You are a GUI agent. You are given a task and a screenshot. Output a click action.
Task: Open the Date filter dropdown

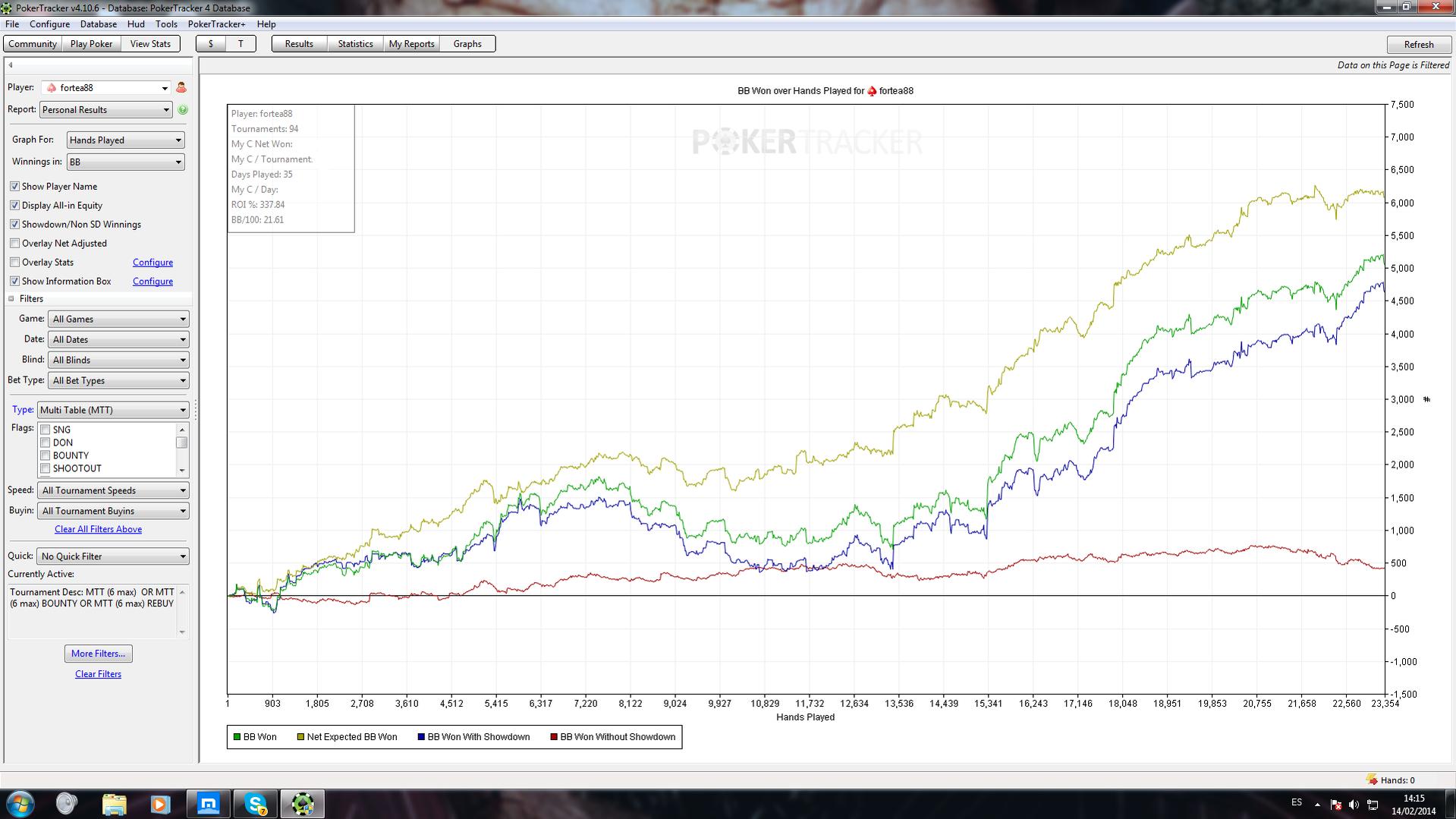point(118,339)
